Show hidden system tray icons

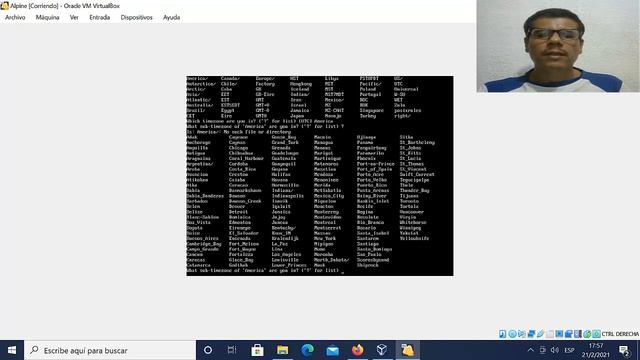click(x=530, y=350)
